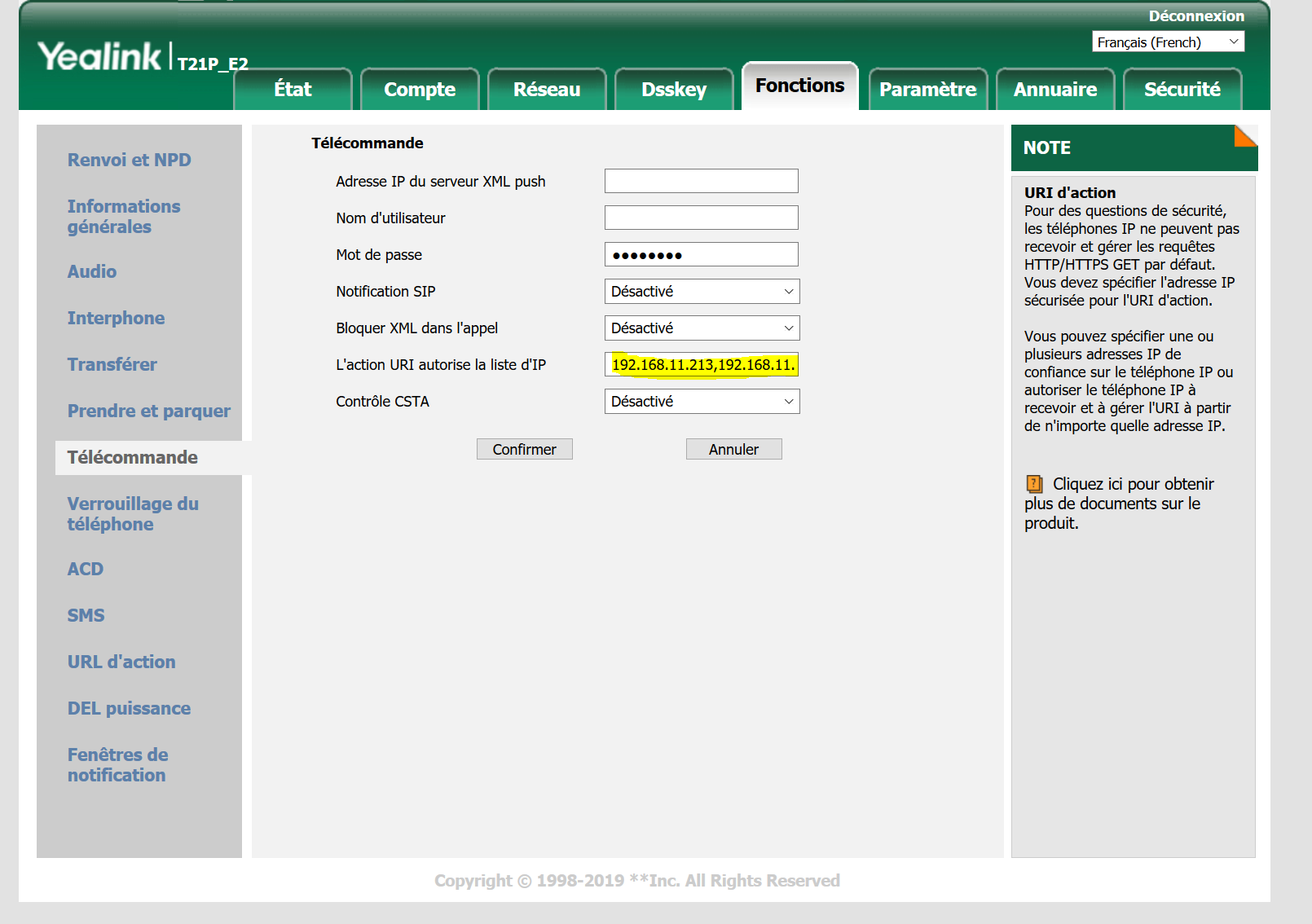Viewport: 1312px width, 924px height.
Task: Click the highlighted action URI IP list field
Action: (701, 365)
